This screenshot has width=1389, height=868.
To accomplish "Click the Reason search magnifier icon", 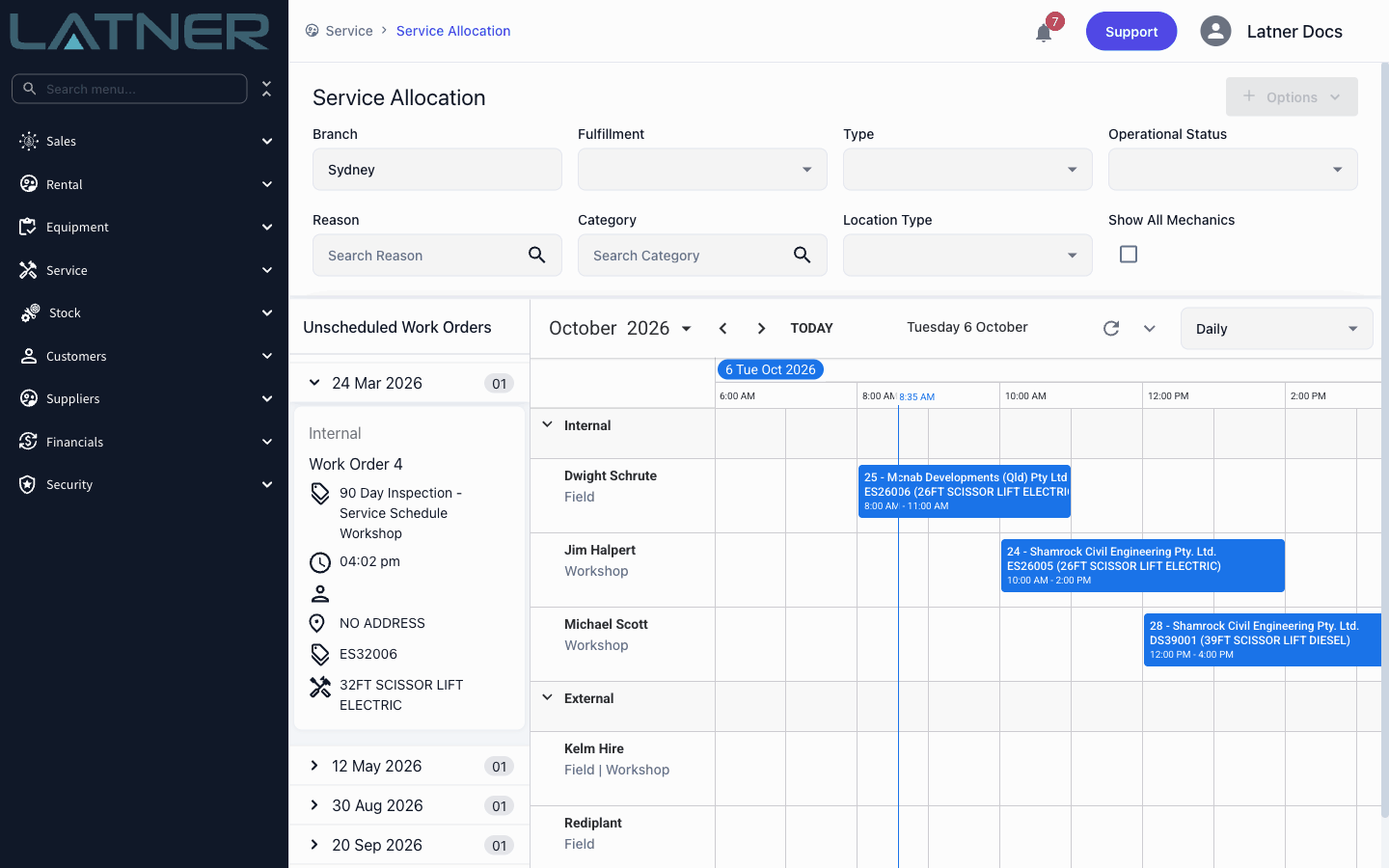I will click(537, 255).
